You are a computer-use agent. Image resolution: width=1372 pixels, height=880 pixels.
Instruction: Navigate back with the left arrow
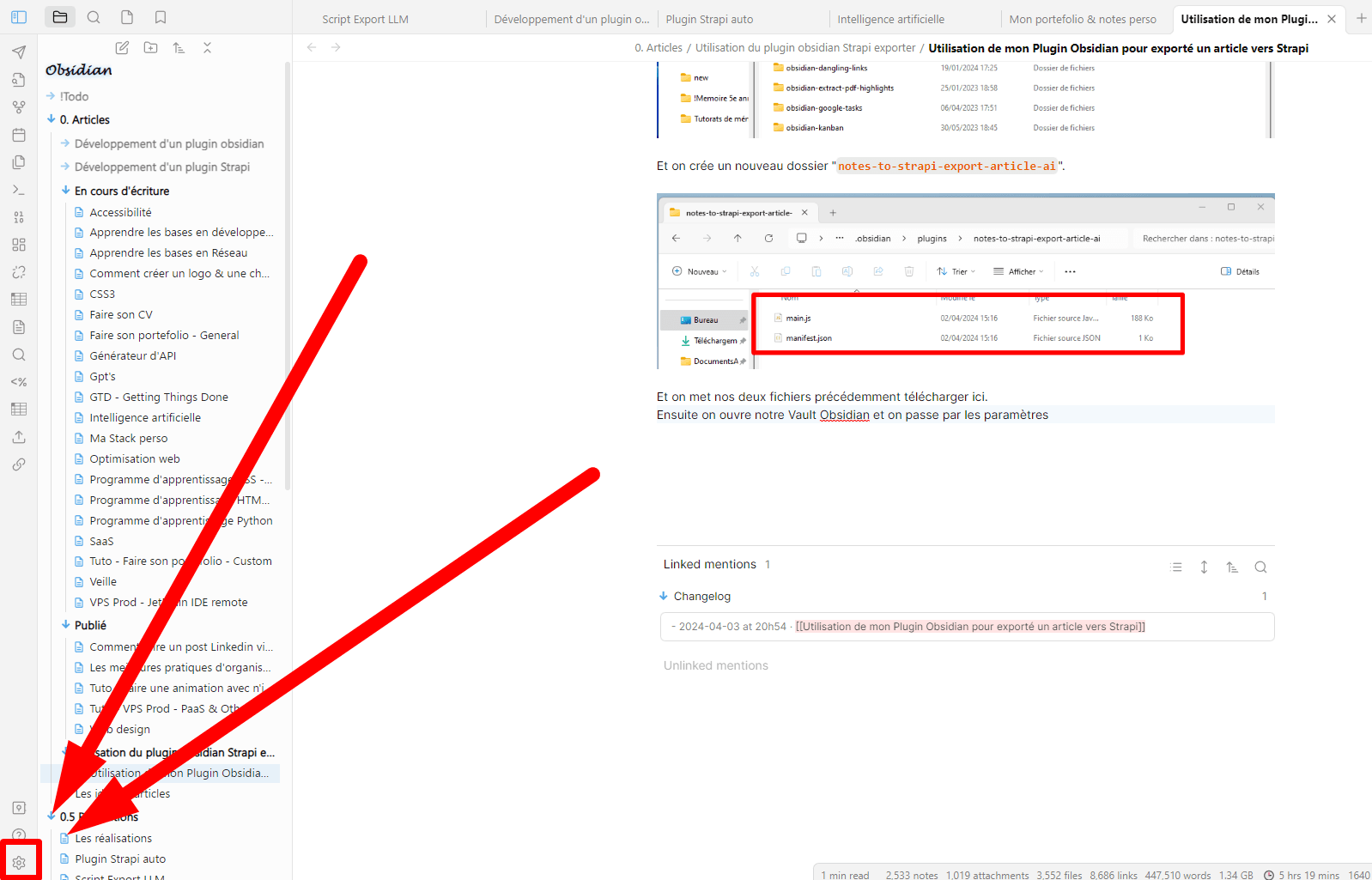coord(312,47)
